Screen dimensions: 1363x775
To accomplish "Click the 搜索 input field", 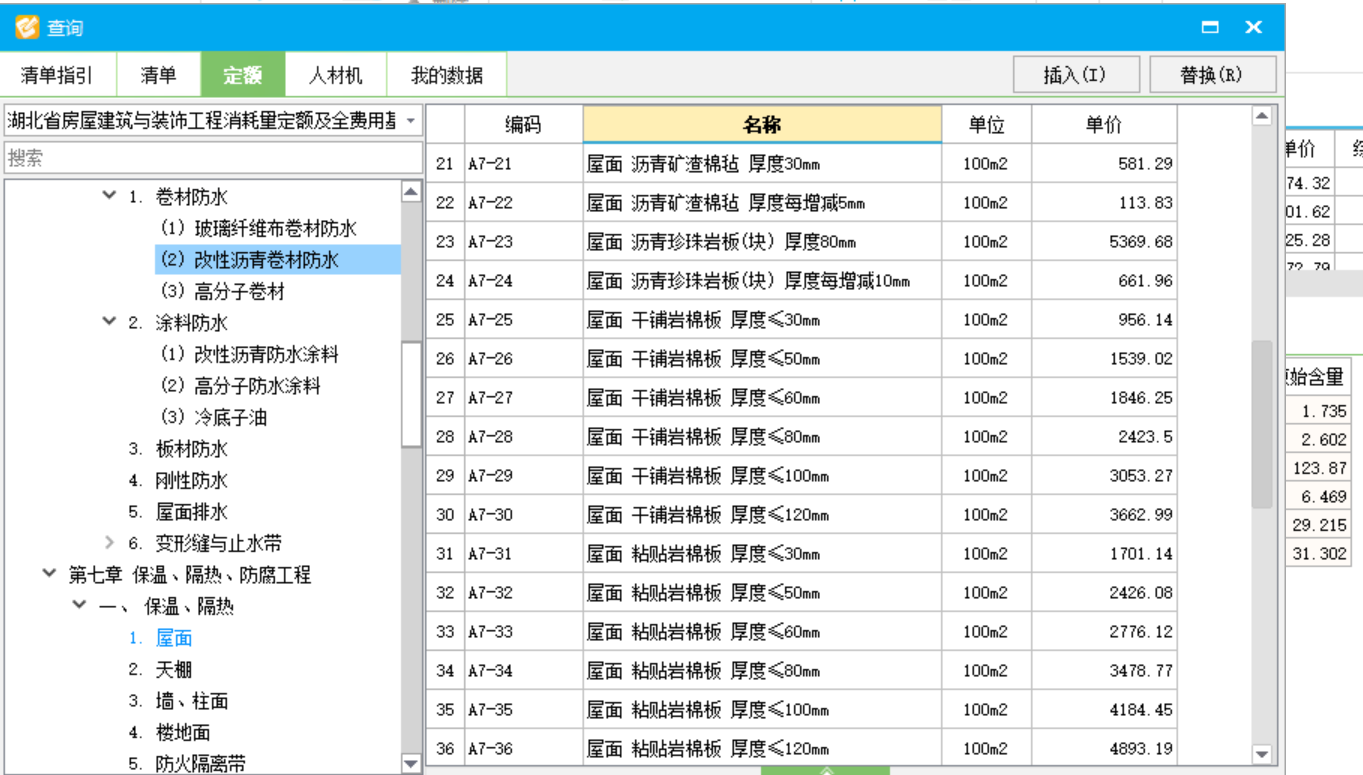I will tap(213, 157).
